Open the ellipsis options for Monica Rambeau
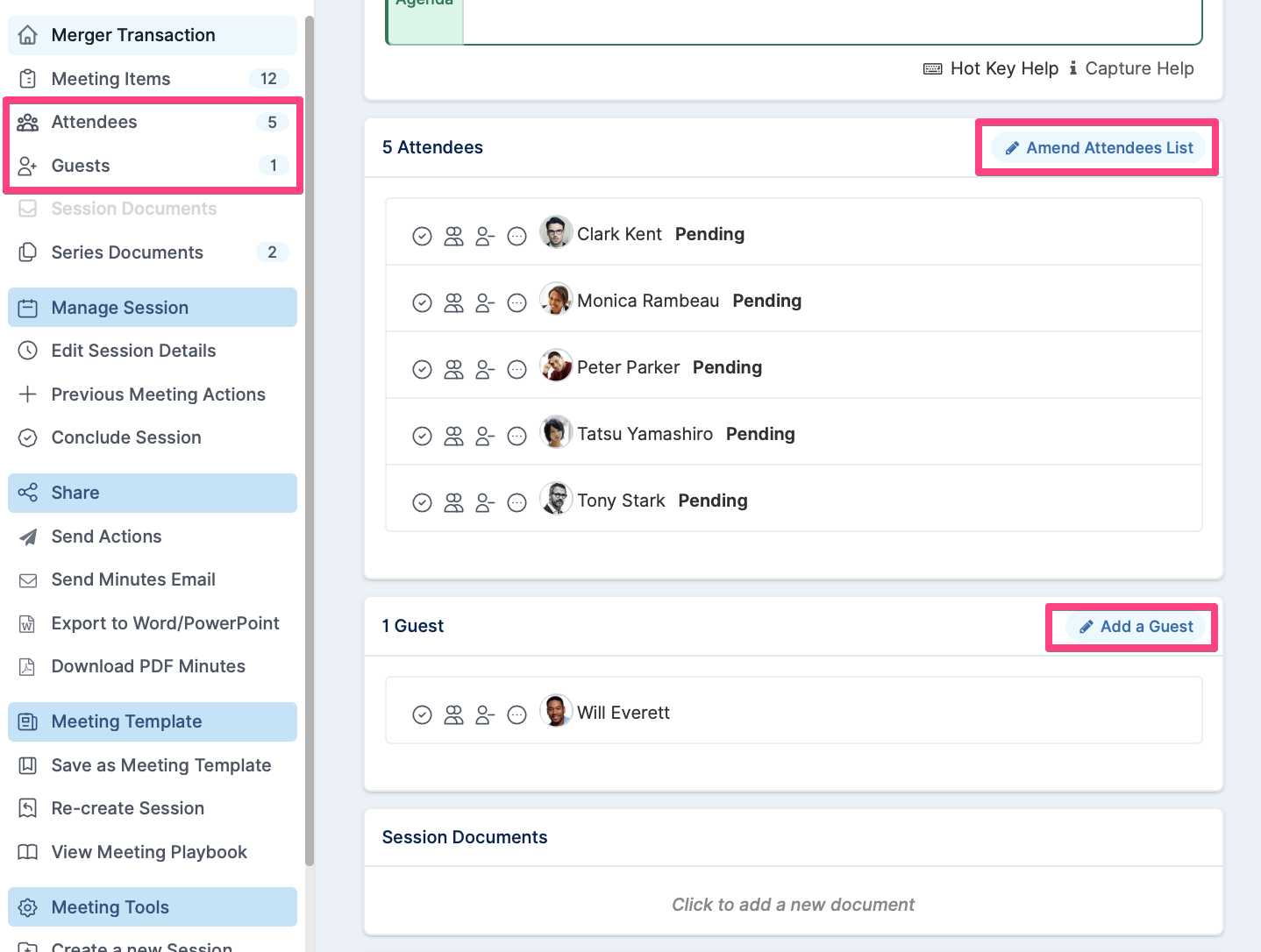1261x952 pixels. [517, 302]
